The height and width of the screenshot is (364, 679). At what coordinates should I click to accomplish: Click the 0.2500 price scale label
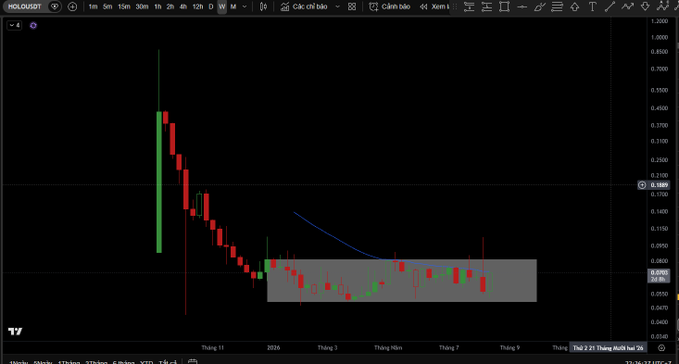[x=659, y=160]
